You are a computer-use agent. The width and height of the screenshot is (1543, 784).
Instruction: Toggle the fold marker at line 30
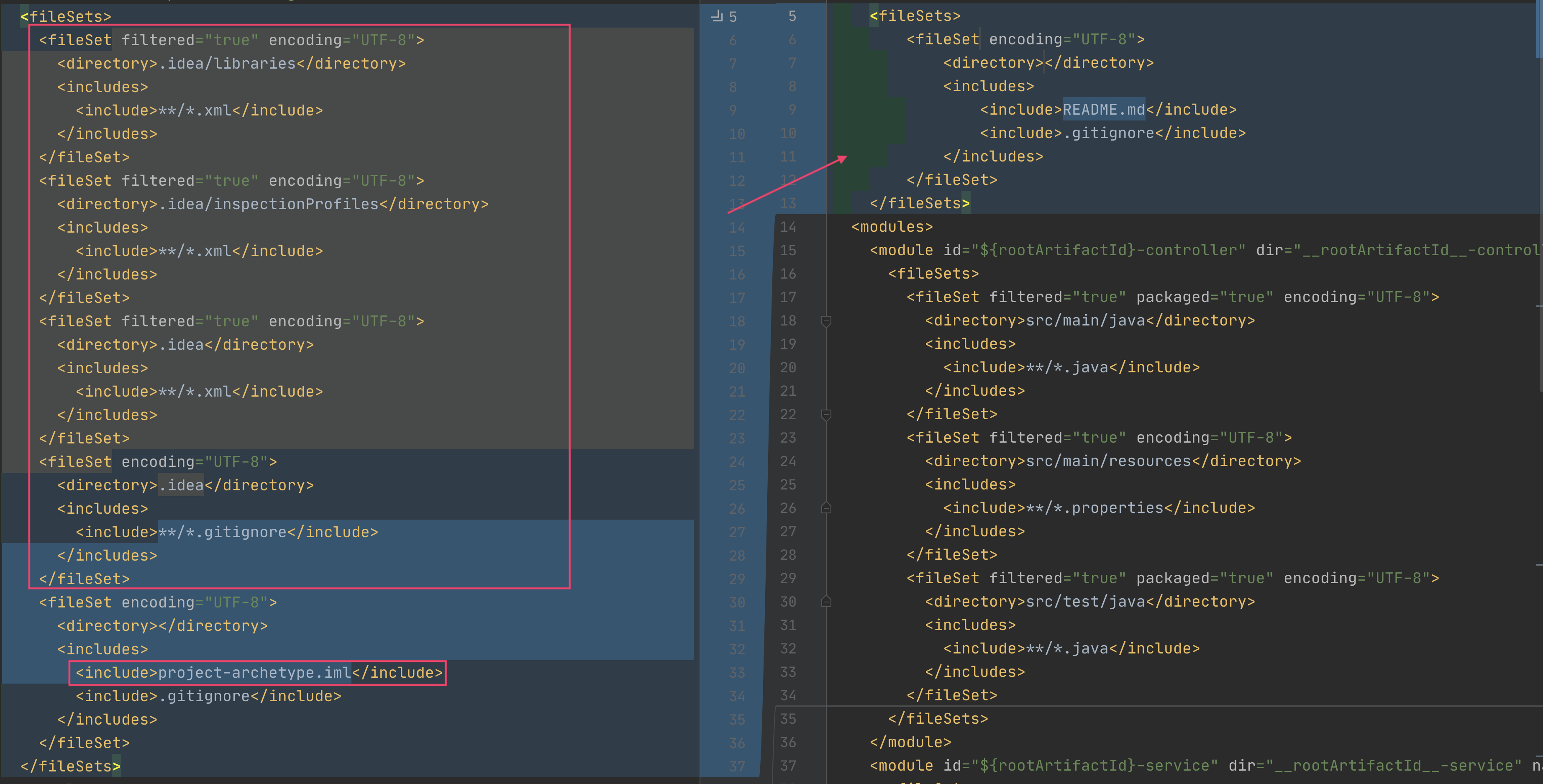pos(826,601)
